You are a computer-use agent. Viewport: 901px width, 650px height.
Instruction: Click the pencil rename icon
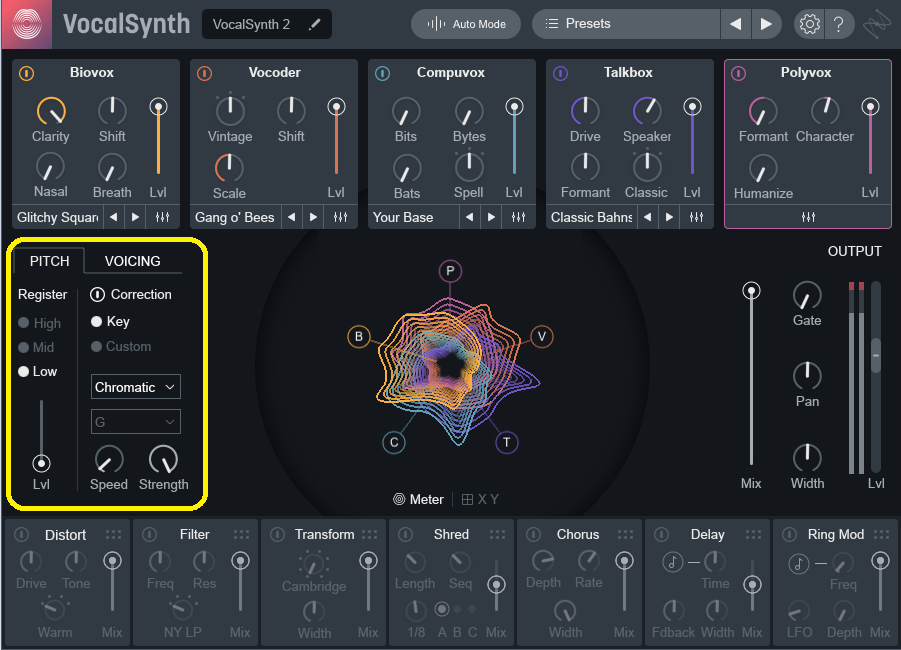pos(314,24)
